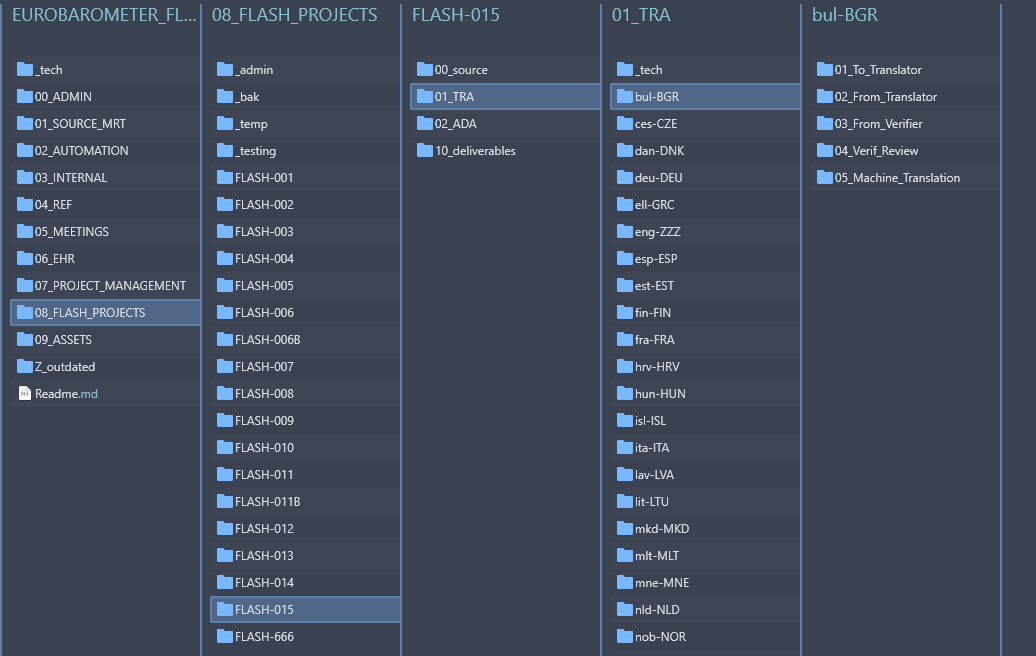1036x656 pixels.
Task: Open the _tech folder in the EUROBAROMETER column
Action: [106, 69]
